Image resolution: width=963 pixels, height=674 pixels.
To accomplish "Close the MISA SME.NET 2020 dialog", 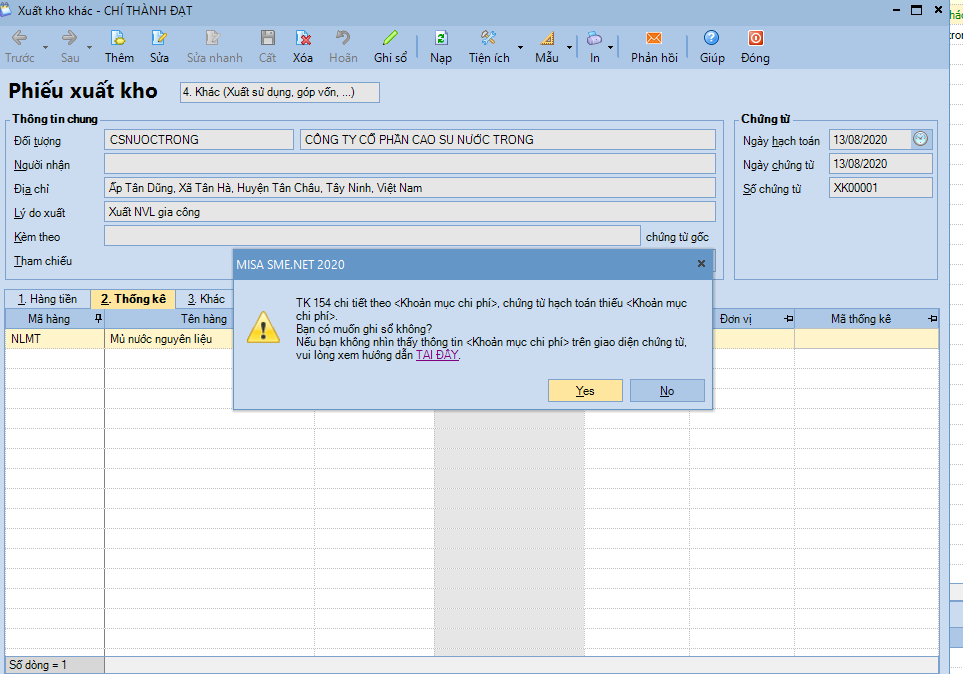I will (701, 264).
